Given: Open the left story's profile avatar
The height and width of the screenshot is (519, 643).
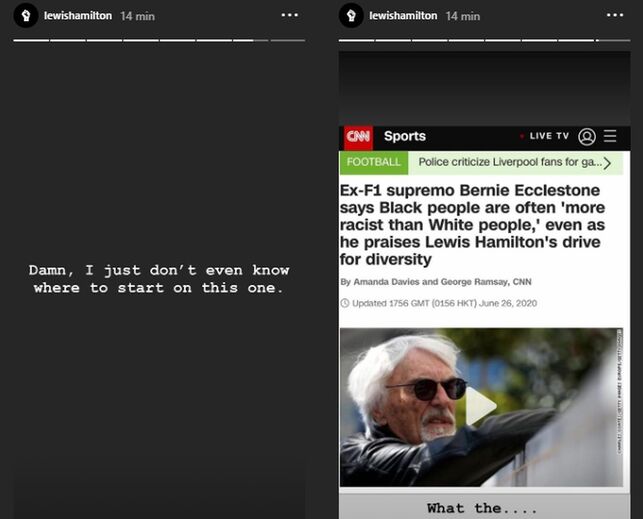Looking at the screenshot, I should pos(27,16).
